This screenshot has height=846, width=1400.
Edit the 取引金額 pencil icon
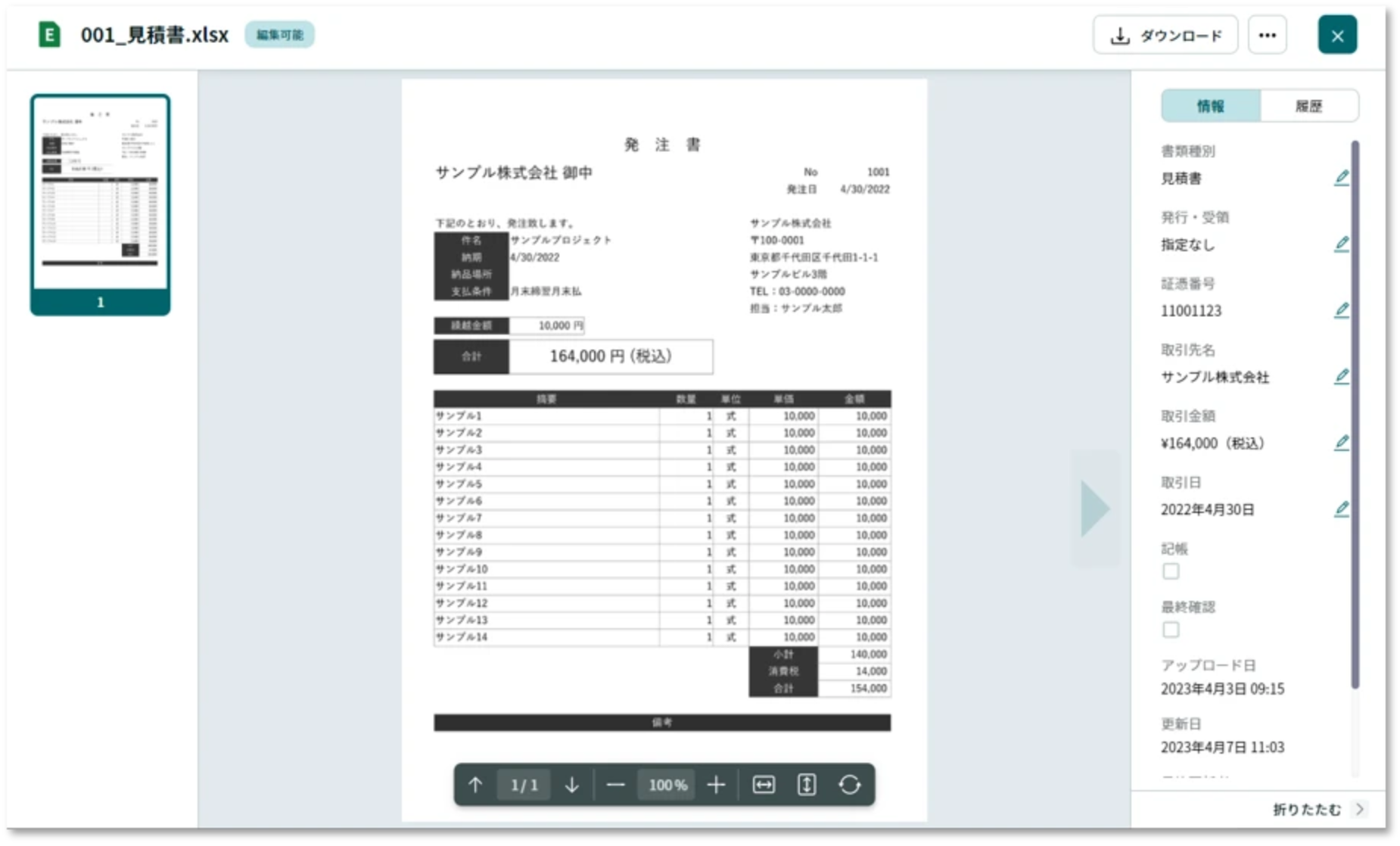pyautogui.click(x=1341, y=443)
